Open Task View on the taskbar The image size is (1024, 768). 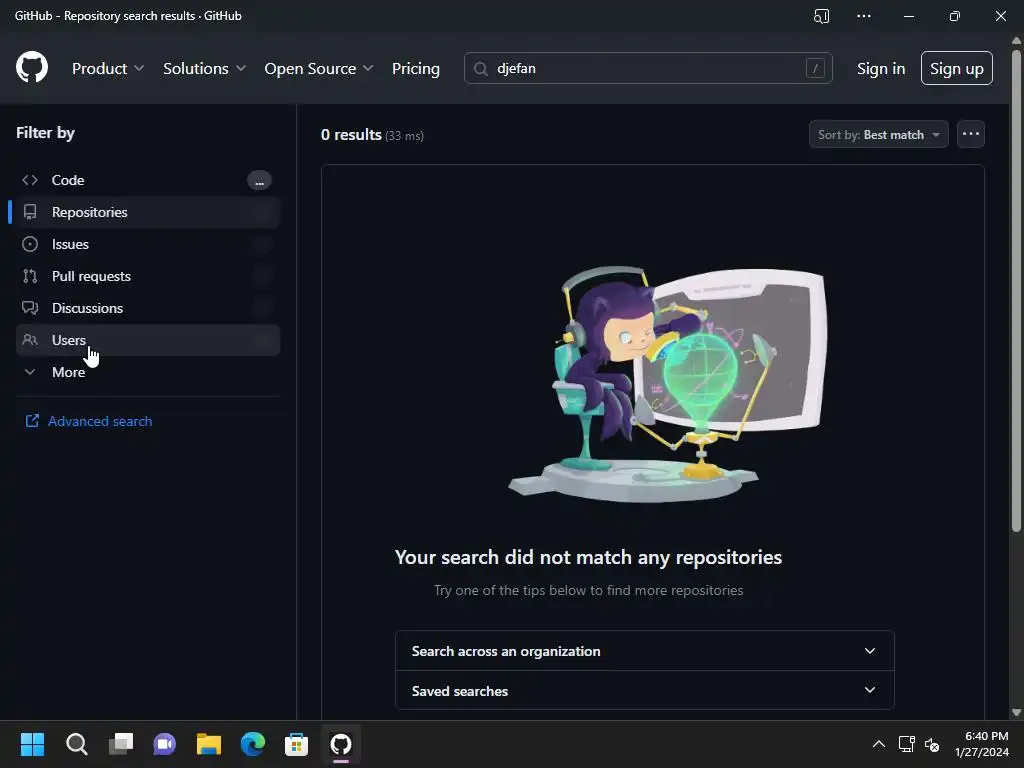coord(121,744)
